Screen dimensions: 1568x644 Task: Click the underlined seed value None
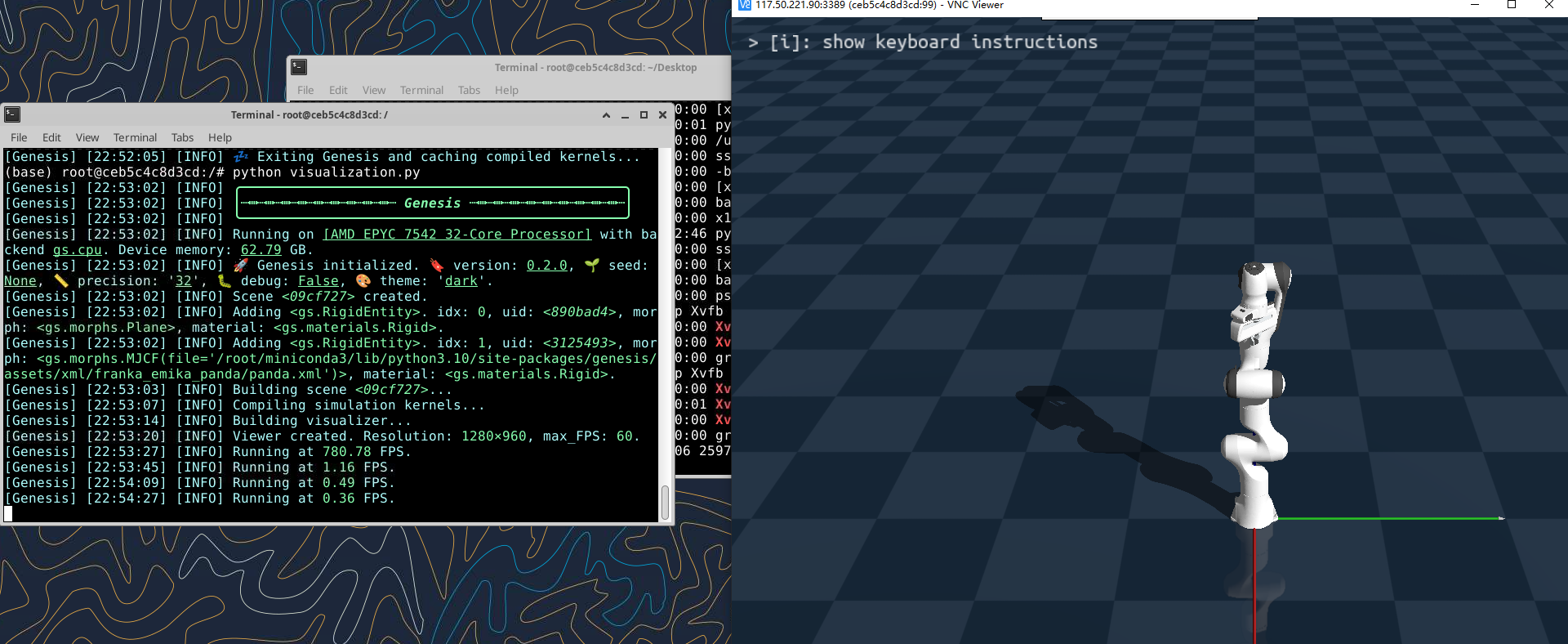pyautogui.click(x=20, y=281)
